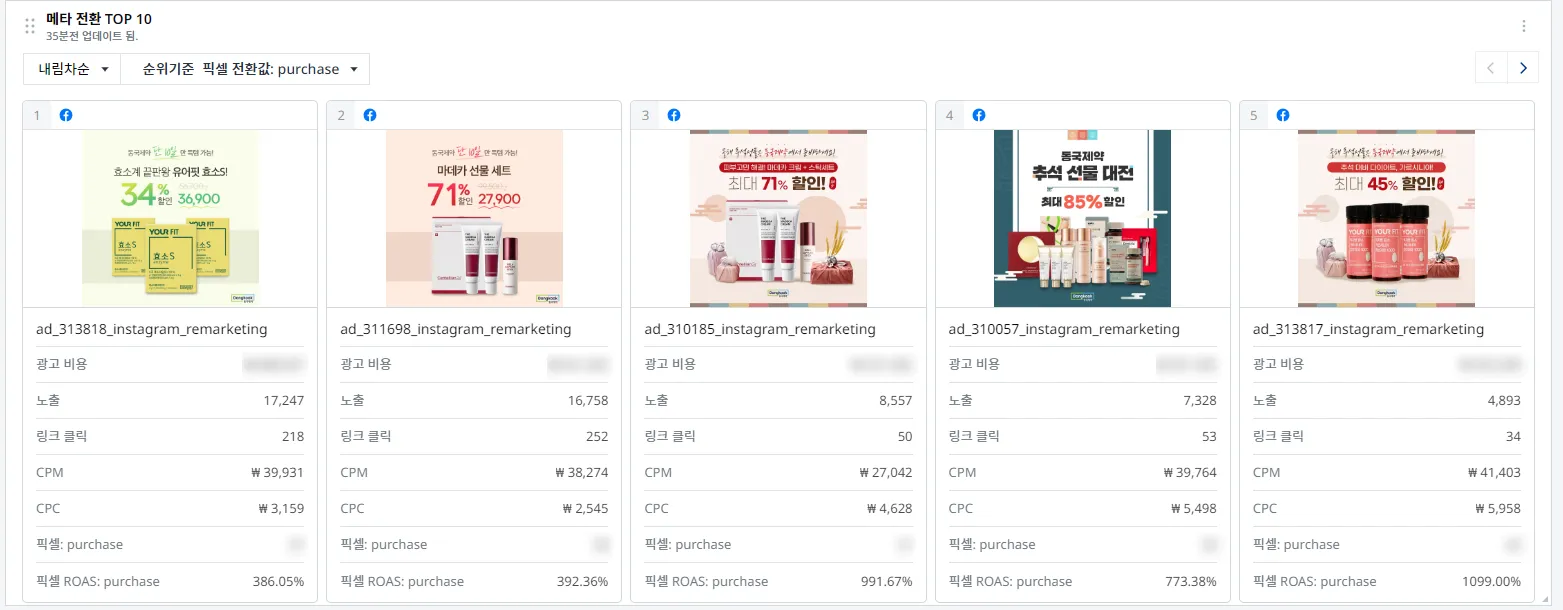The width and height of the screenshot is (1563, 610).
Task: Select ad name ad_310185_instagram_remarketing
Action: pos(760,329)
